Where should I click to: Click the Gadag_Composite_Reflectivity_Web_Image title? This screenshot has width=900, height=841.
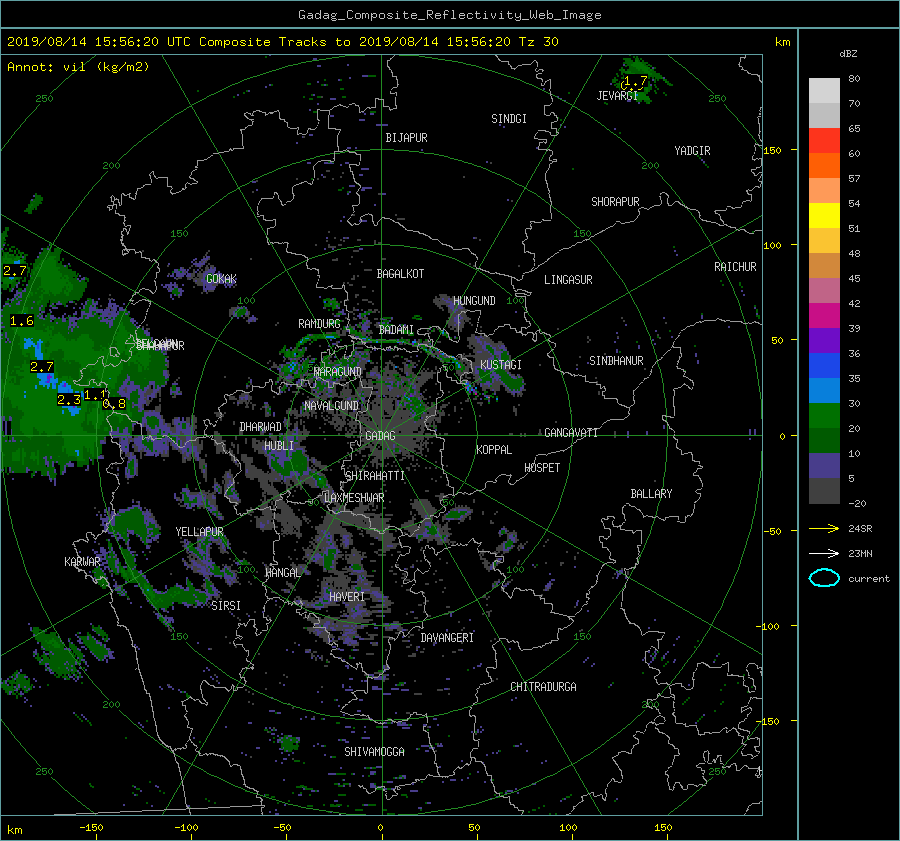[x=449, y=15]
